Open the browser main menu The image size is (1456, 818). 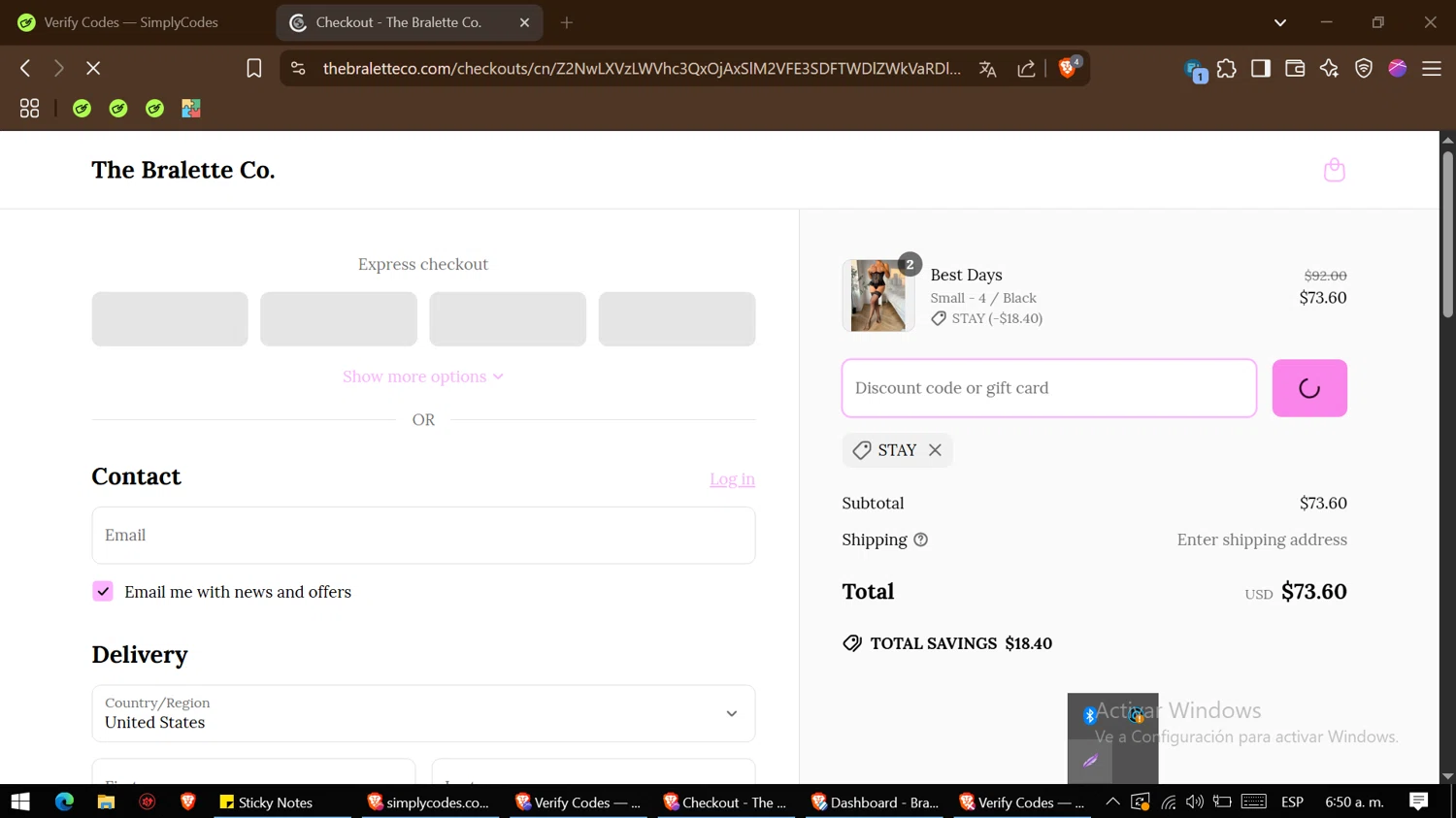coord(1432,68)
